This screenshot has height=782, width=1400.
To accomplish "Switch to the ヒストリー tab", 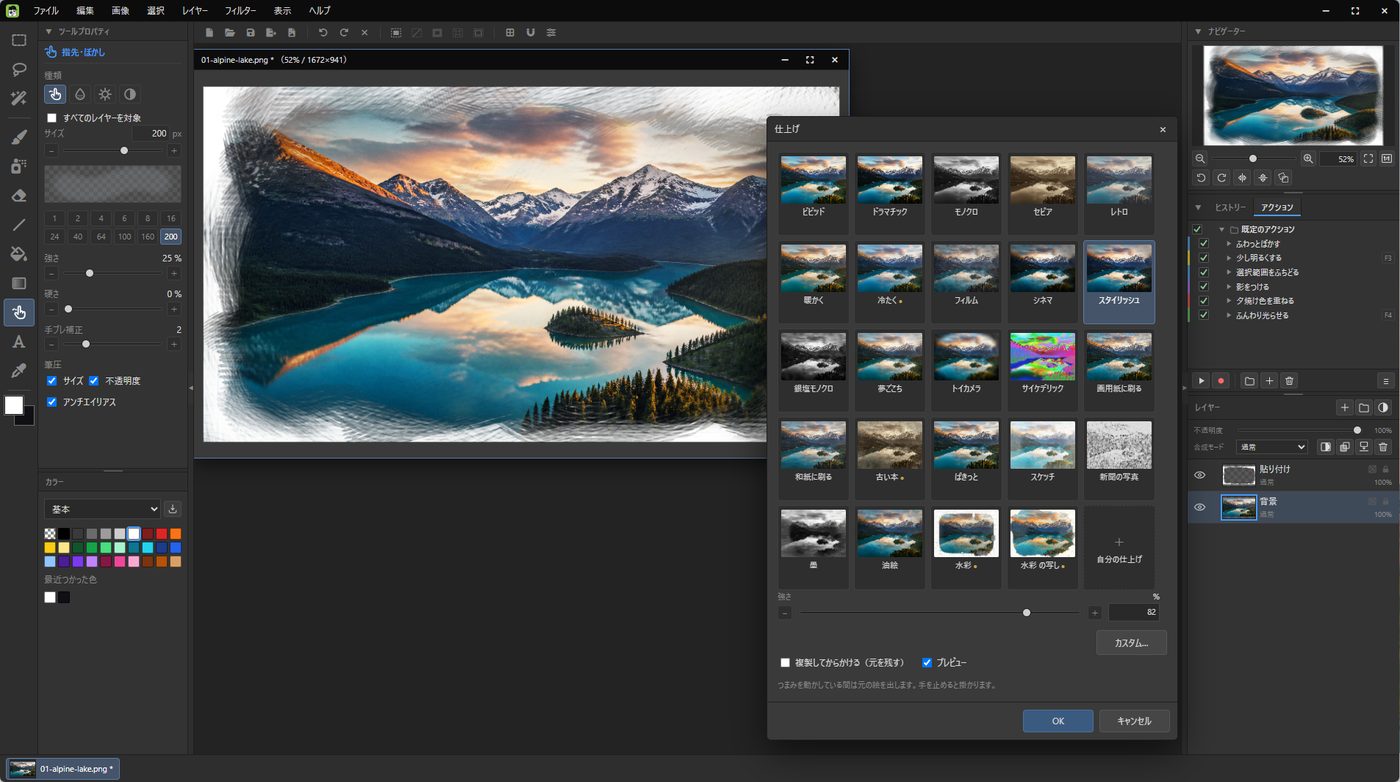I will pyautogui.click(x=1230, y=207).
